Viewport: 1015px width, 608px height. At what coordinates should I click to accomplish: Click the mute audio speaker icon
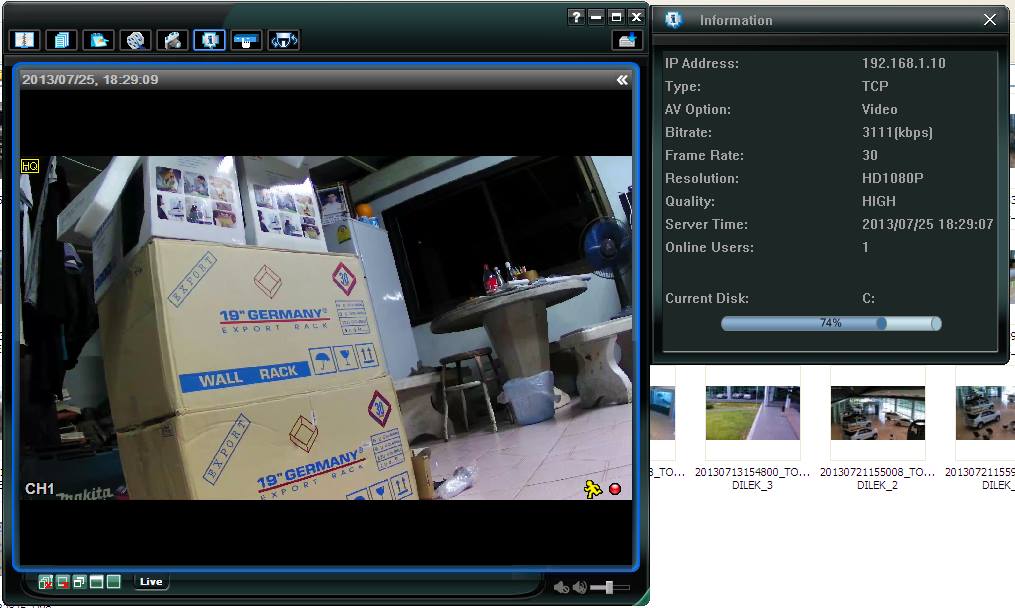561,587
